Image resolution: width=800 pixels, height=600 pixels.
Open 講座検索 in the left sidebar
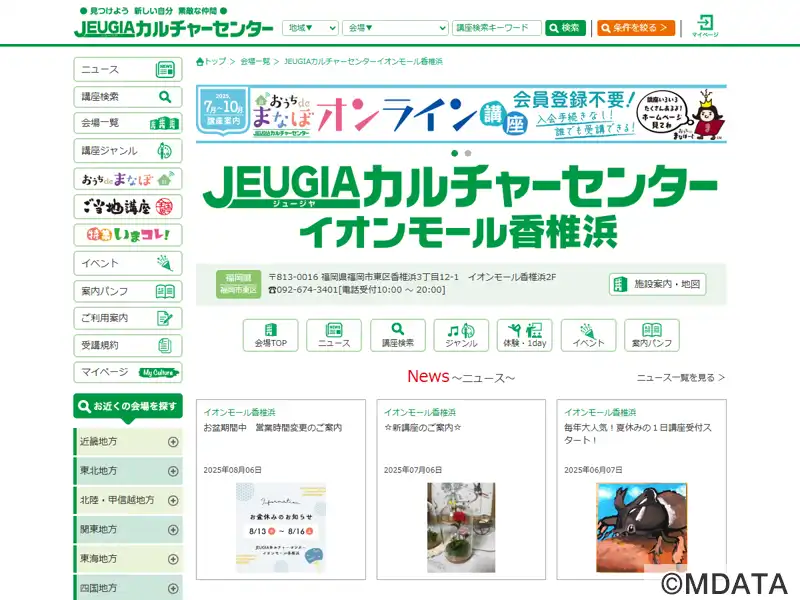(x=128, y=96)
